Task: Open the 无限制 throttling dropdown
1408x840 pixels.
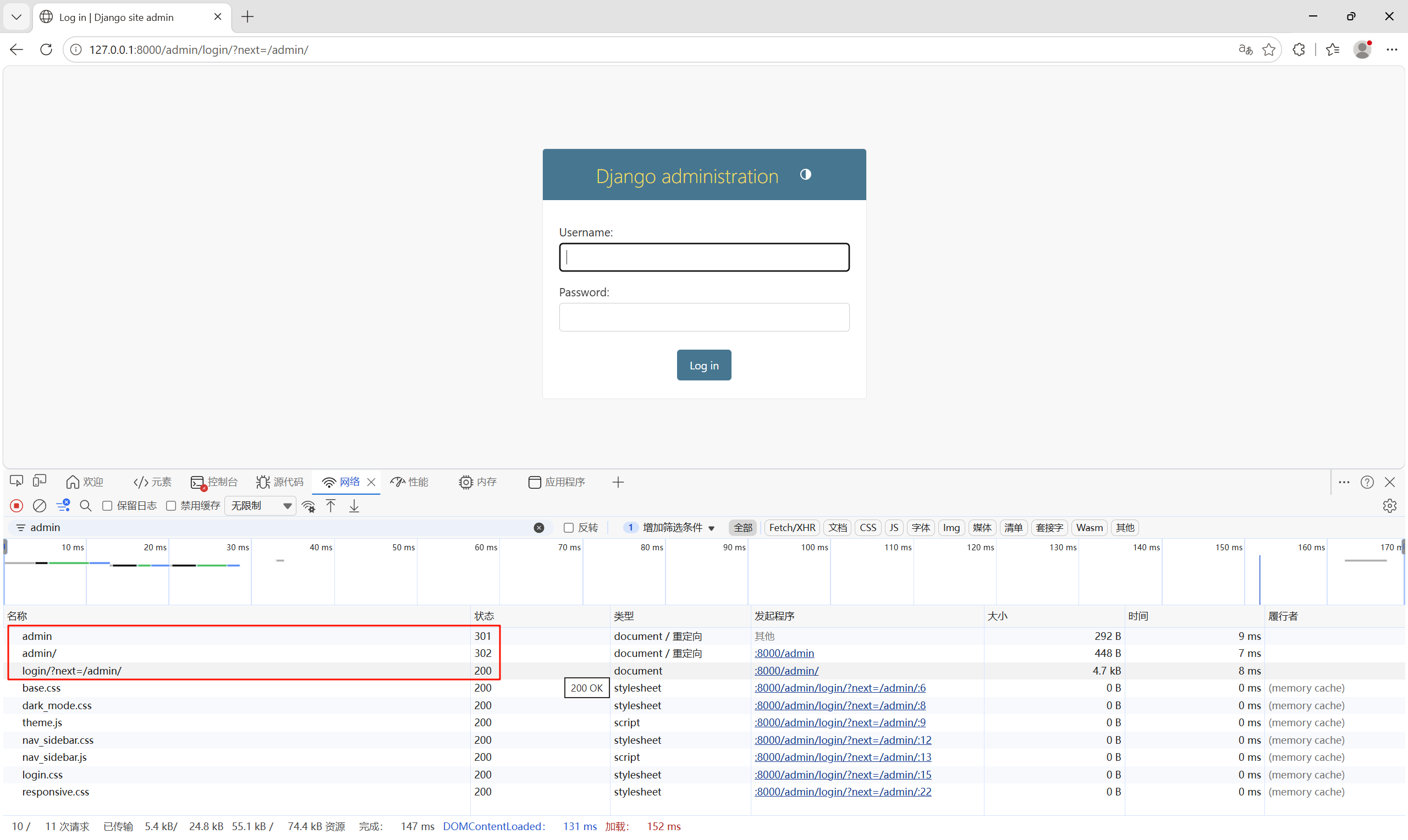Action: pos(261,505)
